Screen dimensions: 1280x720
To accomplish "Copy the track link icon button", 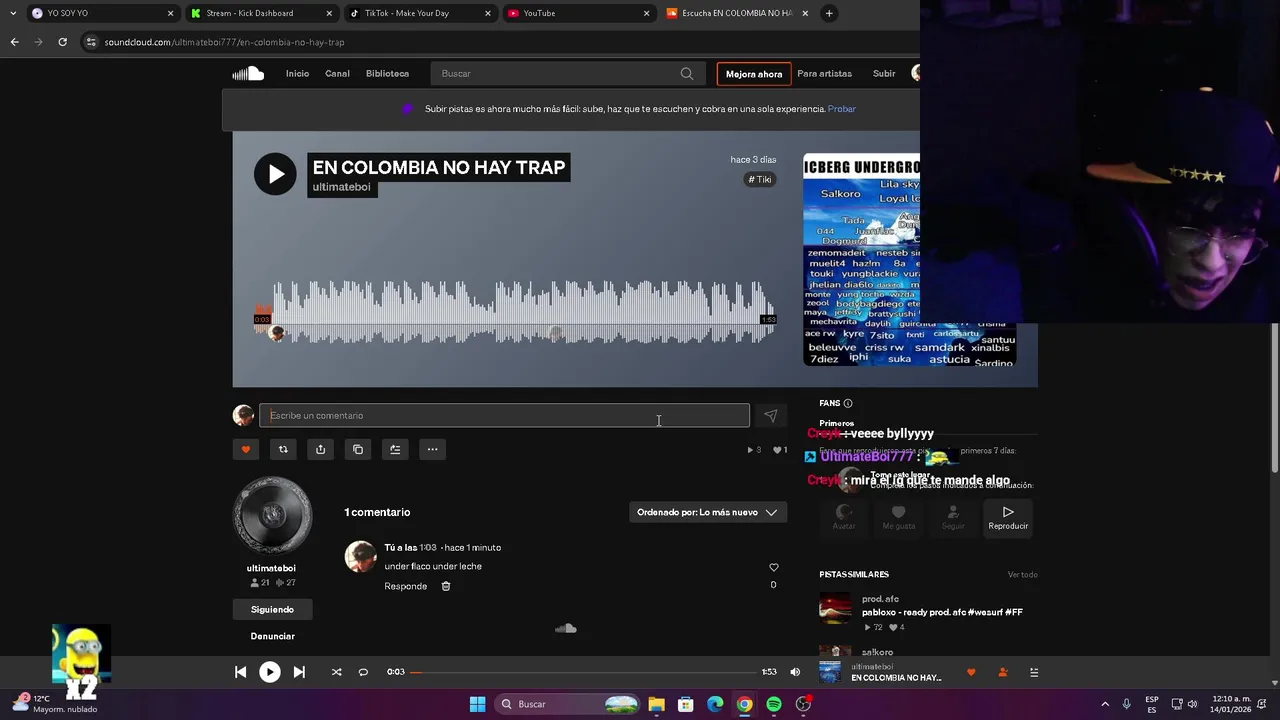I will point(358,449).
